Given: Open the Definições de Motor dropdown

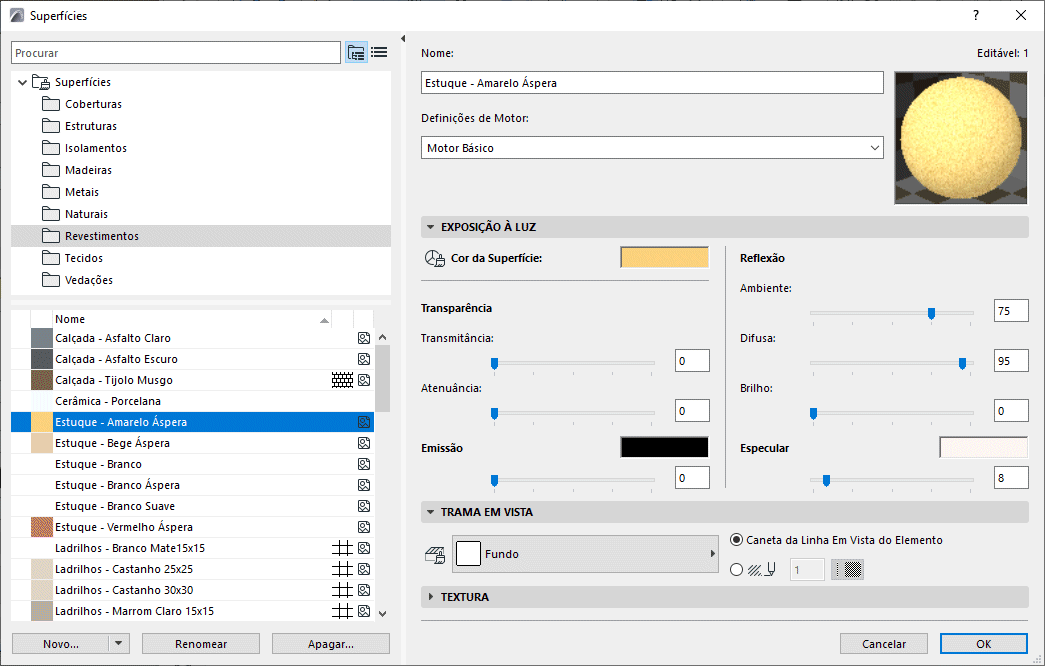Looking at the screenshot, I should coord(652,148).
